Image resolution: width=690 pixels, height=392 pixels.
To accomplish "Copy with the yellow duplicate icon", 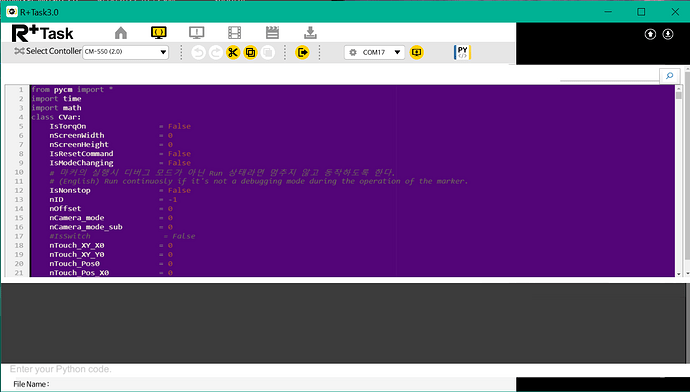I will [250, 53].
